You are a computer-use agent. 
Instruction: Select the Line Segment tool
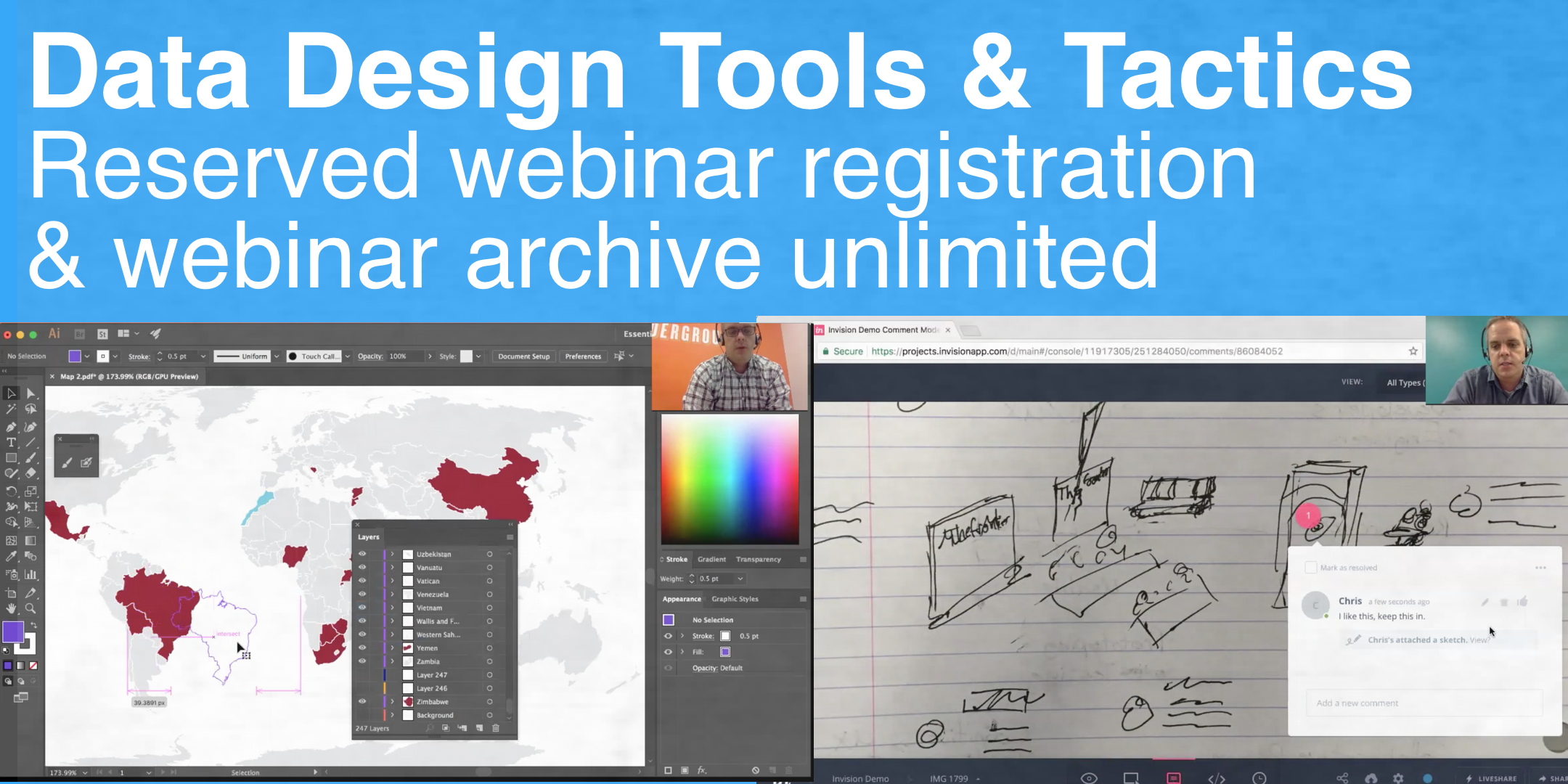30,442
